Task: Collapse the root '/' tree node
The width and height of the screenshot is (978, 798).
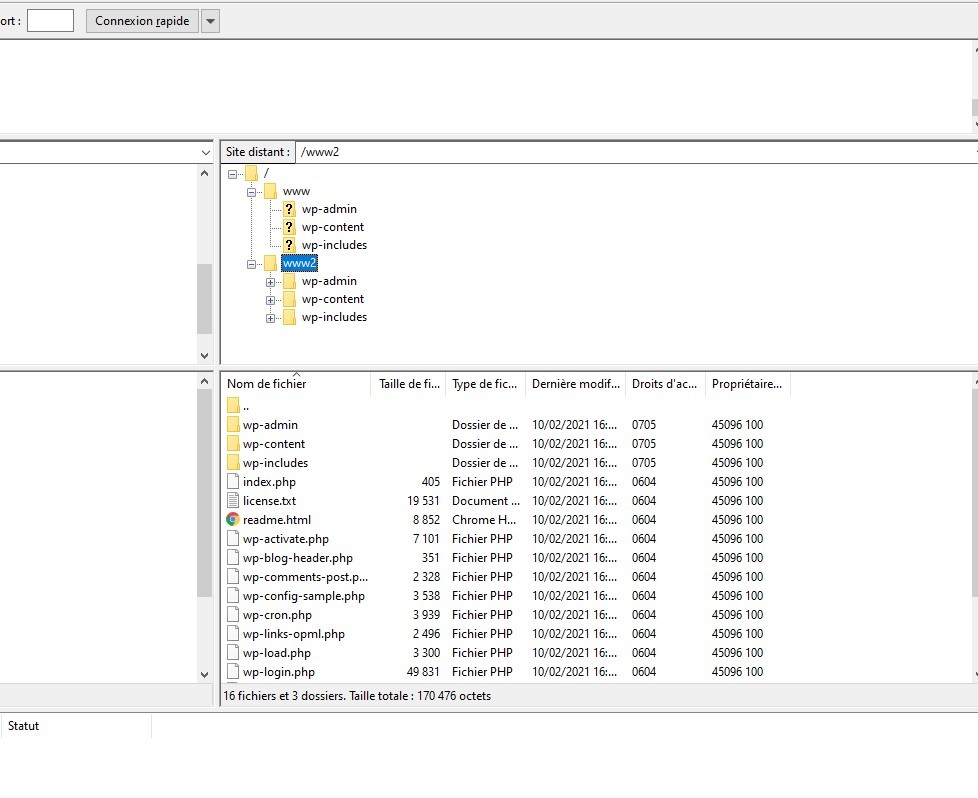Action: click(233, 174)
